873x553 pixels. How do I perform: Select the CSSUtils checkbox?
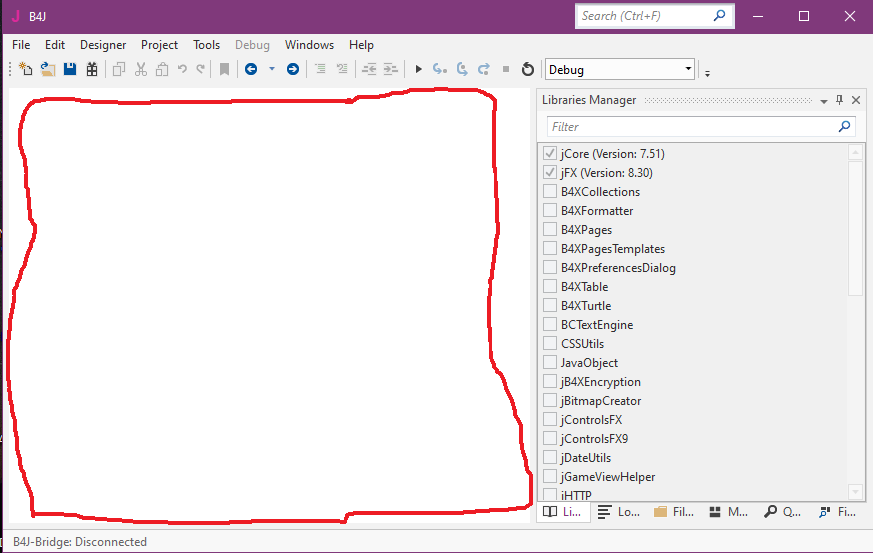point(550,343)
